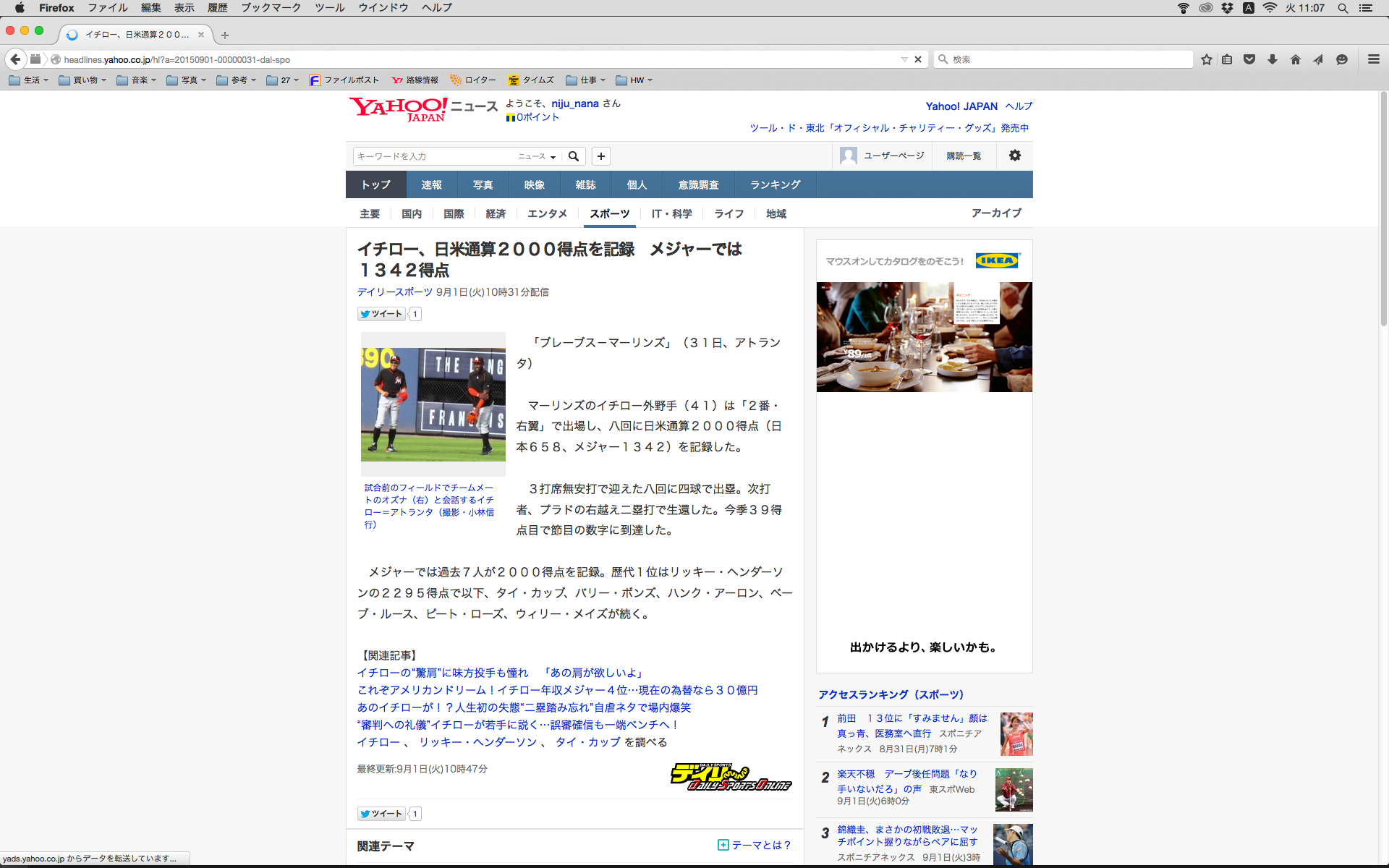Open the 買い物 bookmarks folder dropdown
The image size is (1389, 868).
[82, 80]
